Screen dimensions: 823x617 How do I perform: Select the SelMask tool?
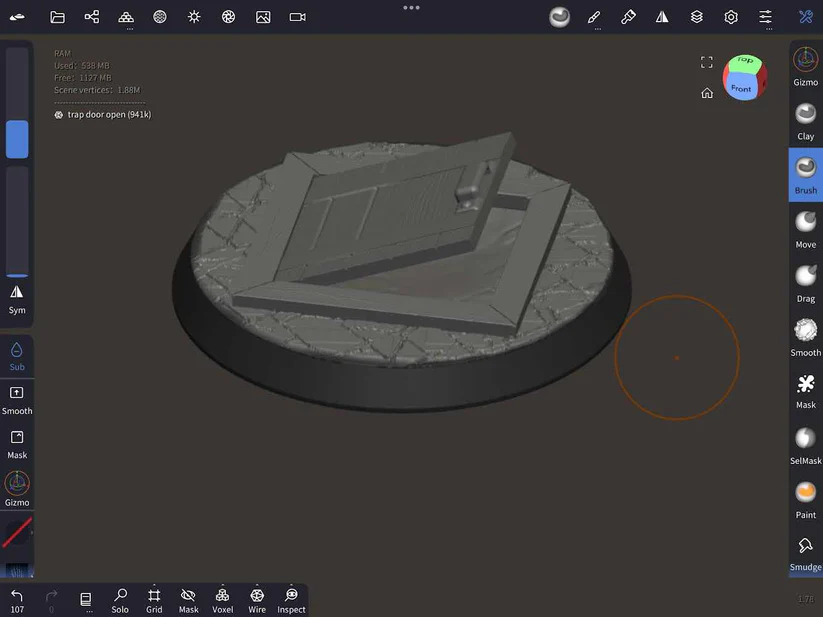tap(806, 446)
